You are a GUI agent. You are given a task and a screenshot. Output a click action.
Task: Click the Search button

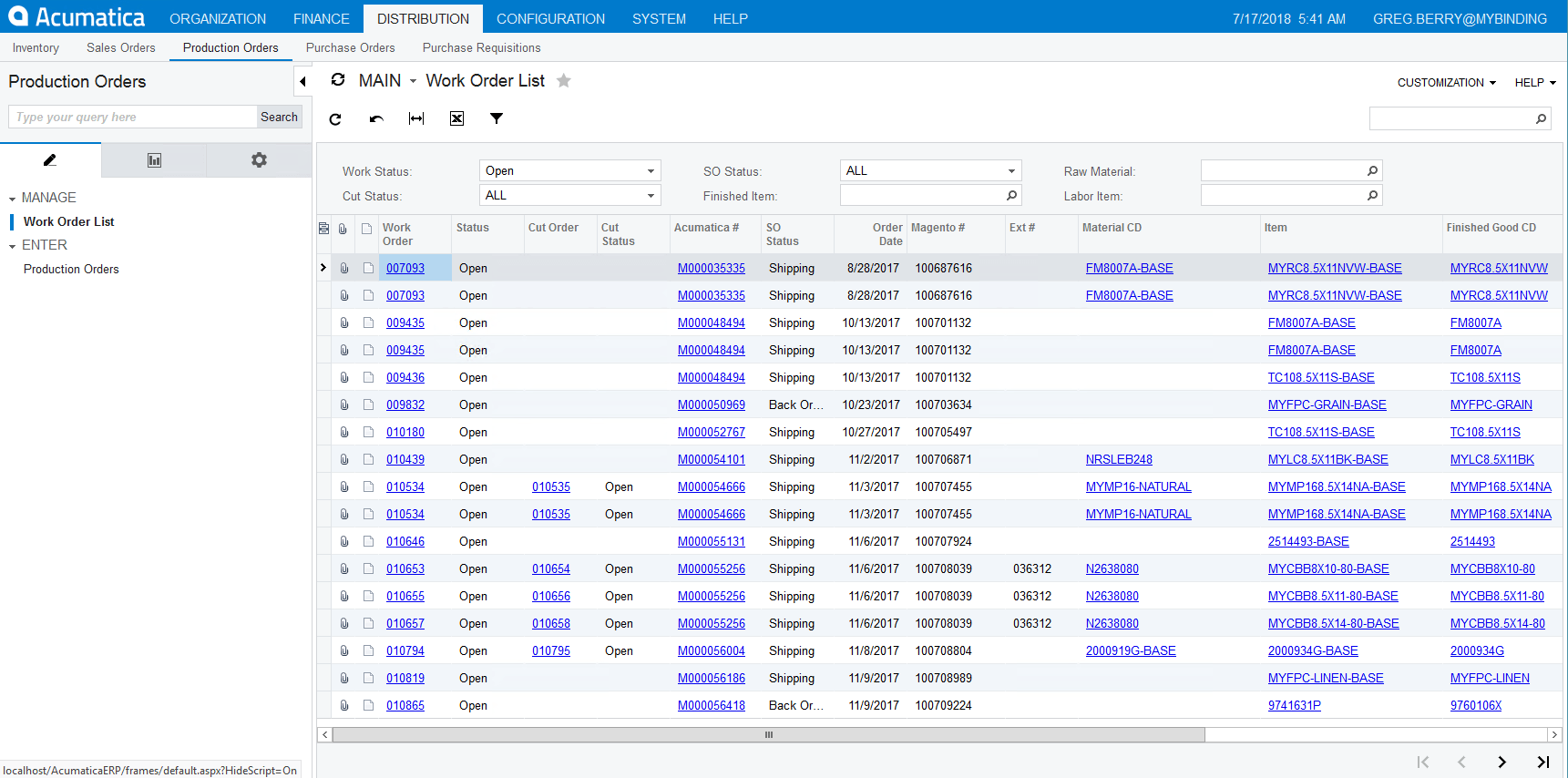coord(279,117)
